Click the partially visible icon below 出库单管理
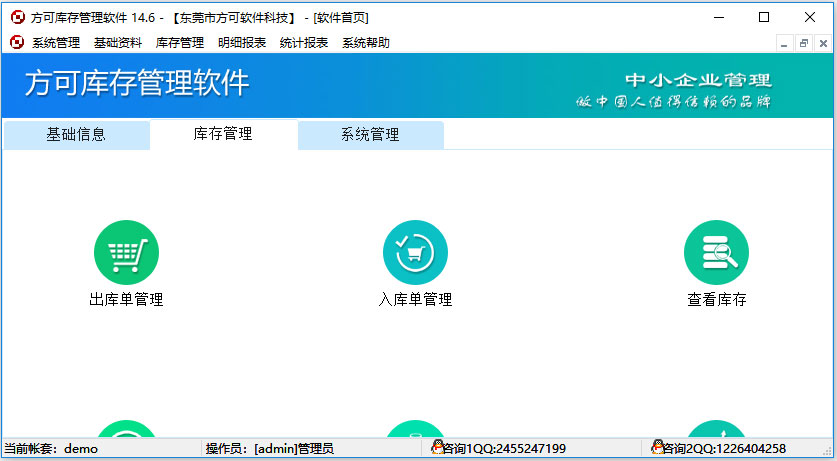The height and width of the screenshot is (461, 837). [126, 431]
